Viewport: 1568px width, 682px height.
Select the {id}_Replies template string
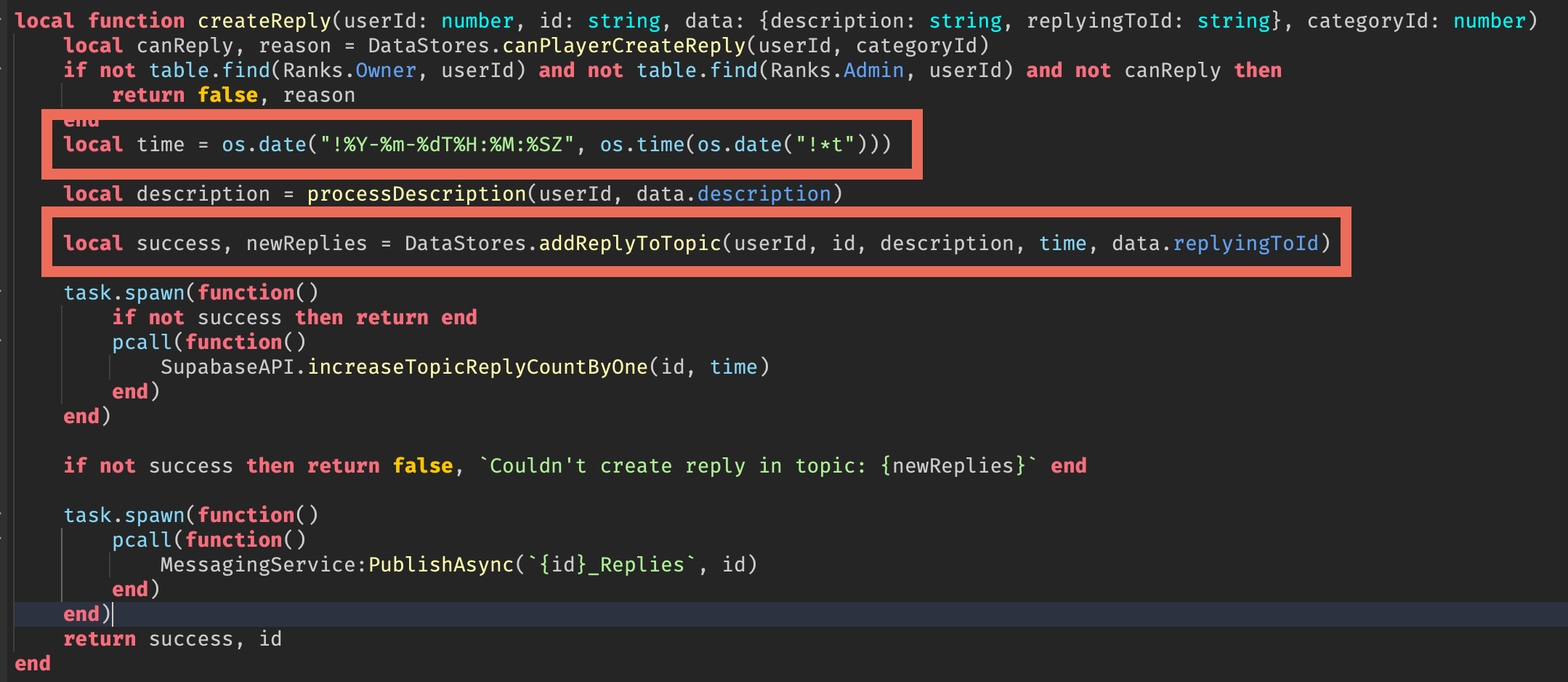point(610,564)
